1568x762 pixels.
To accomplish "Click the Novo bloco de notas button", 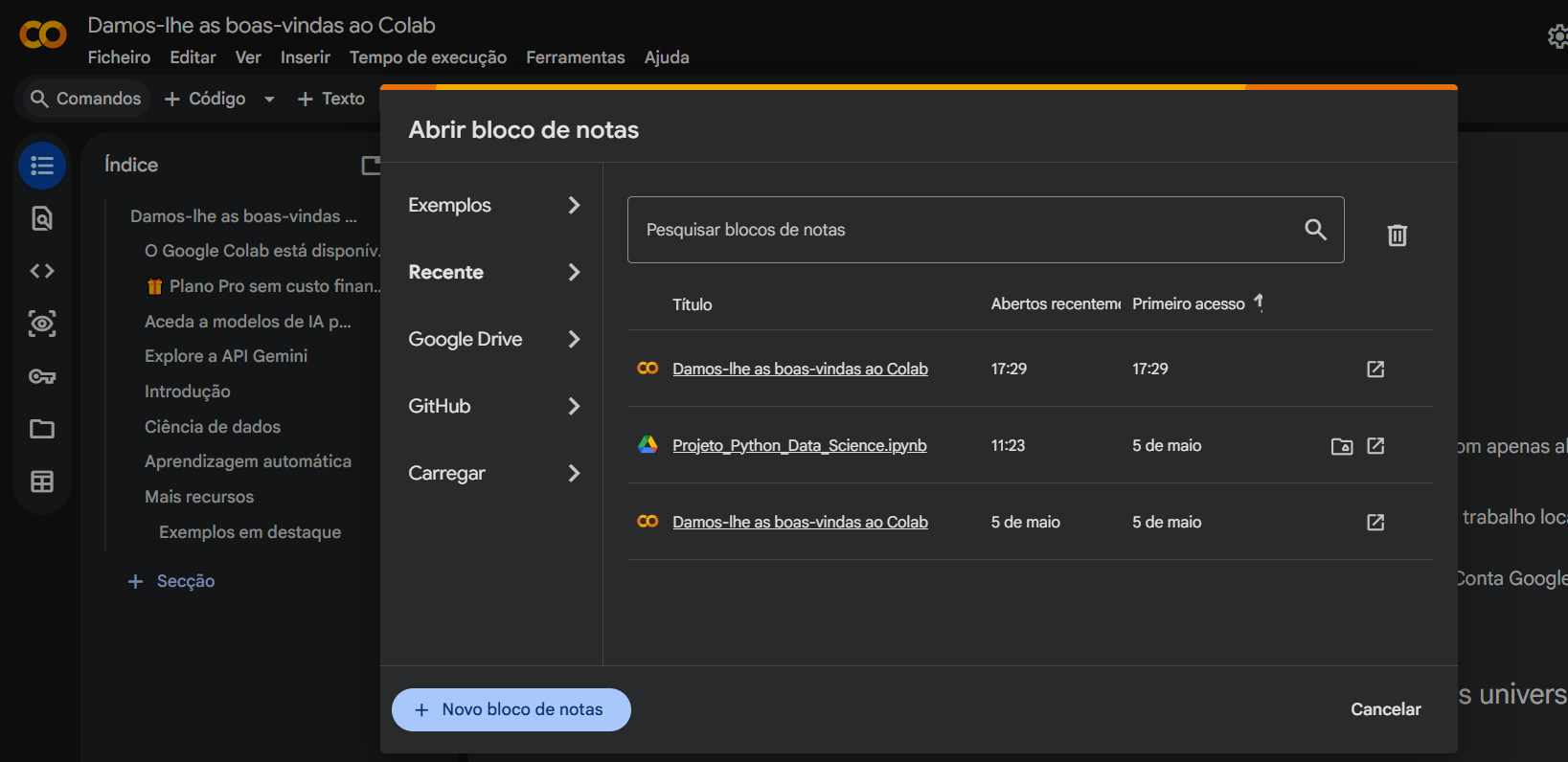I will click(x=511, y=709).
